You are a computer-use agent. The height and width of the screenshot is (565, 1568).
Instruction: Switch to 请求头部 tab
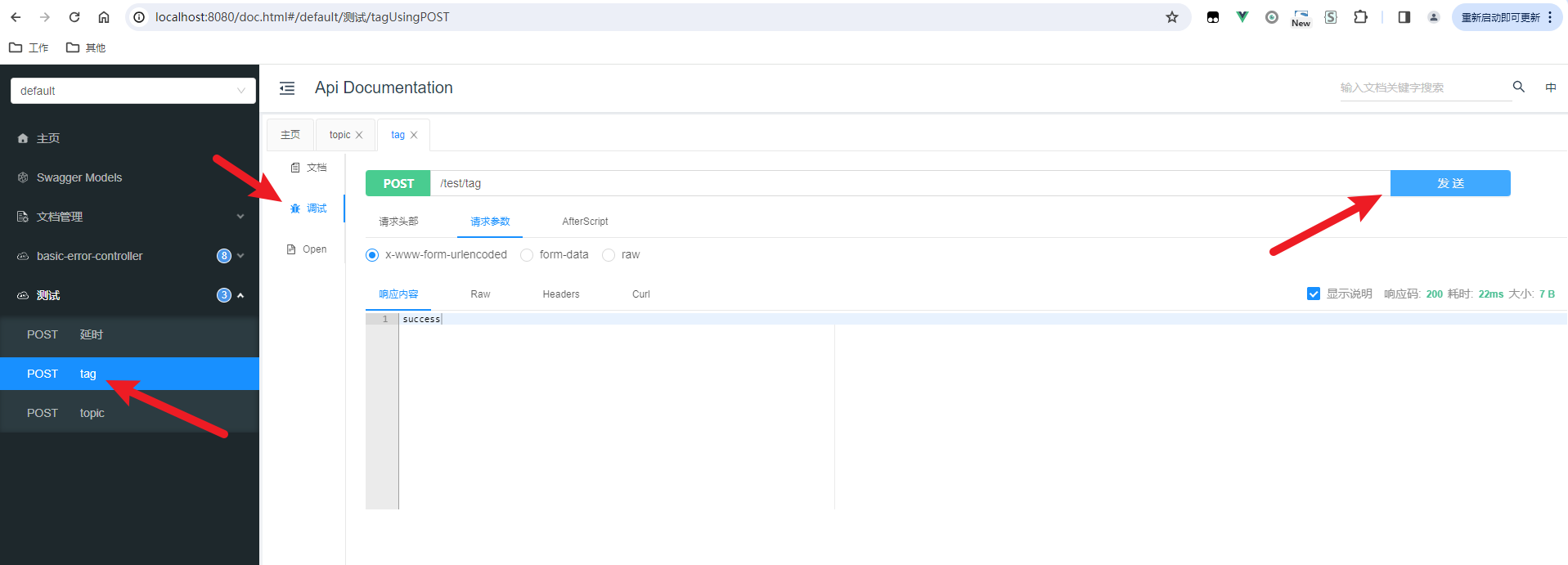point(398,222)
